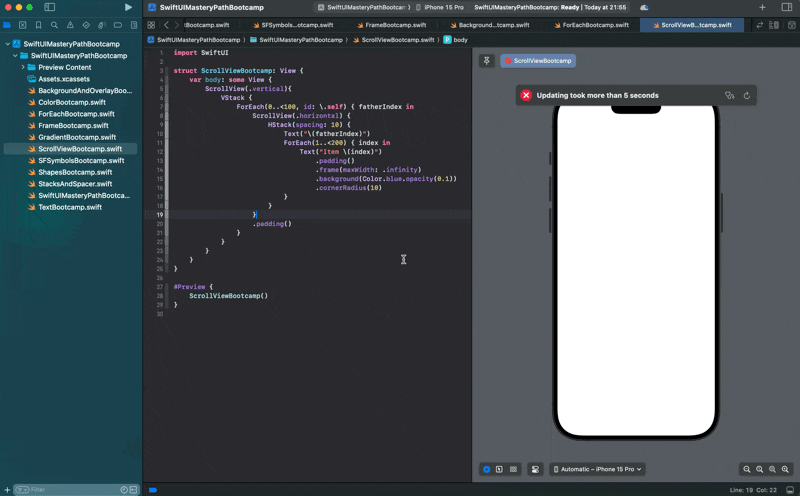Collapse the root SwiftUIMasteryPathBootcamp project
Screen dimensions: 800x496
coord(8,44)
